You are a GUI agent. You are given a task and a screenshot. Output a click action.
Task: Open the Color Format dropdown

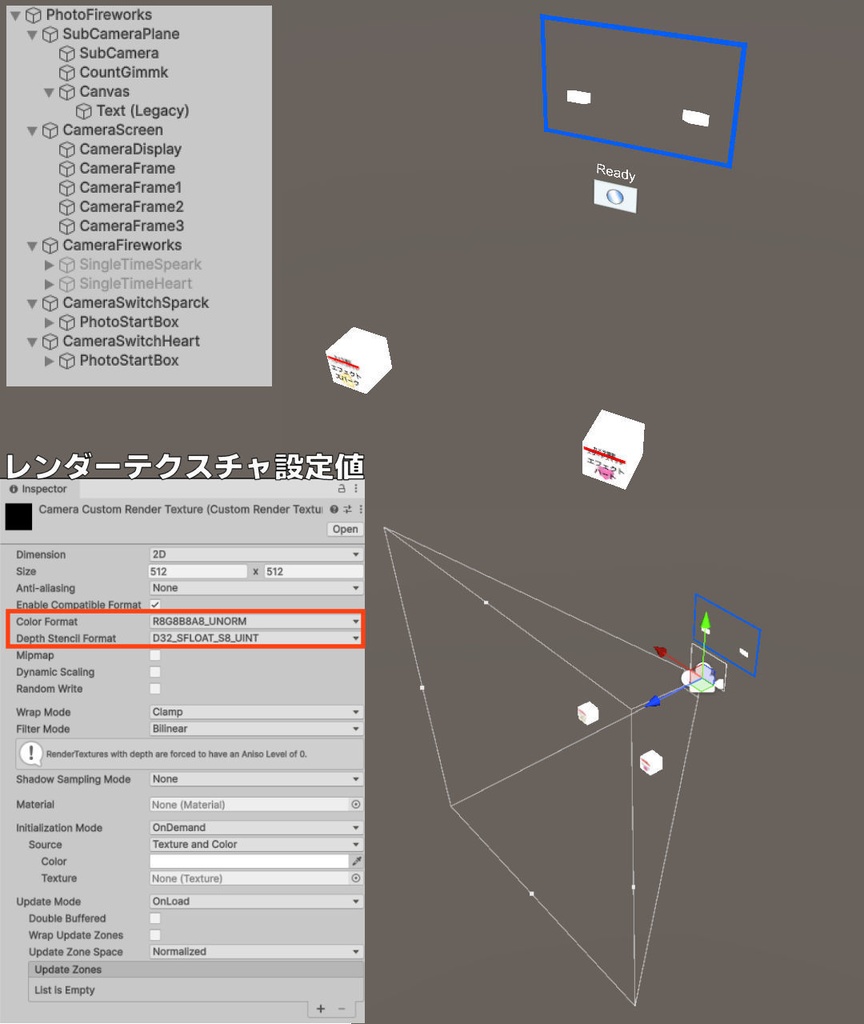click(x=255, y=621)
